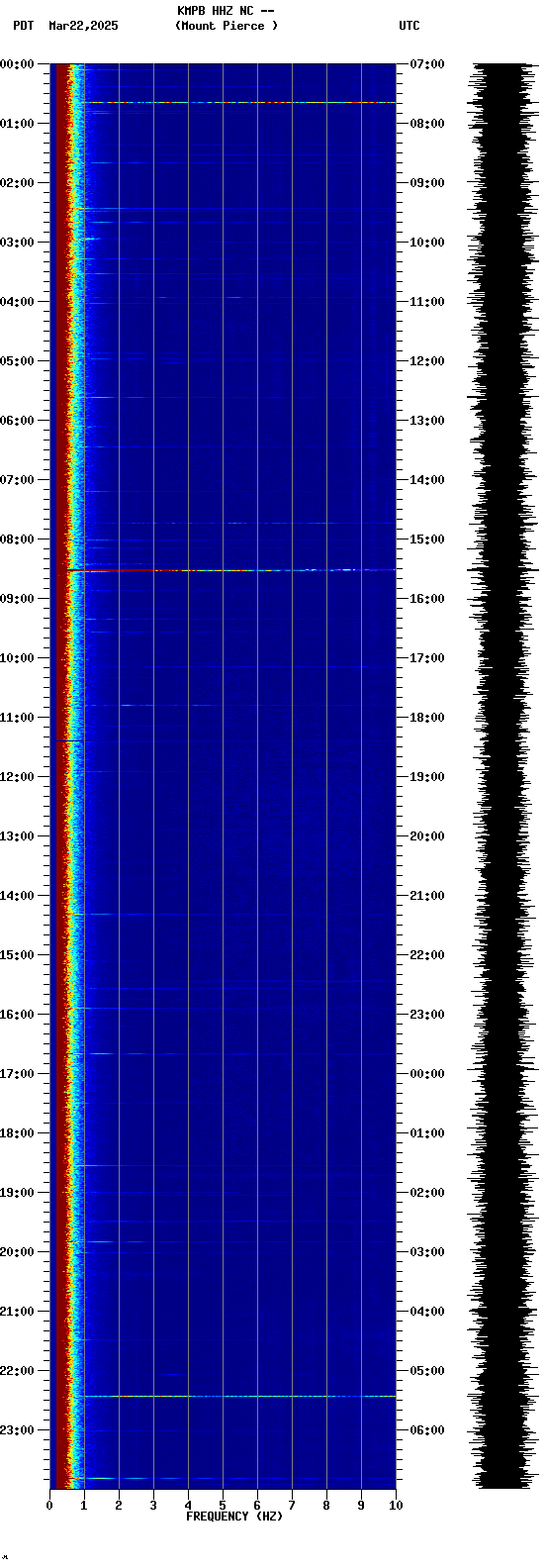Click the 6 Hz tick label
The image size is (546, 1568).
[x=257, y=1506]
